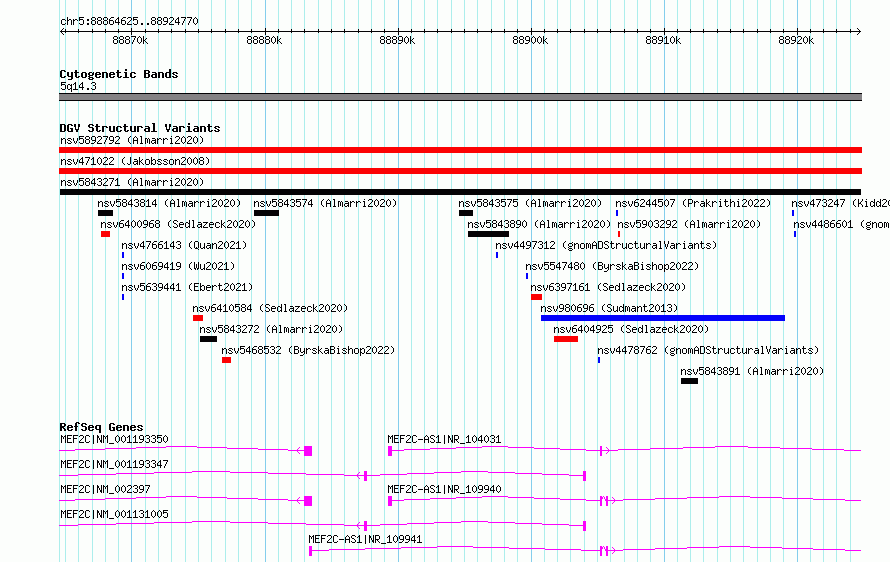Select nsv6404925 (Sedlazeck2020) label
890x562 pixels.
point(631,329)
